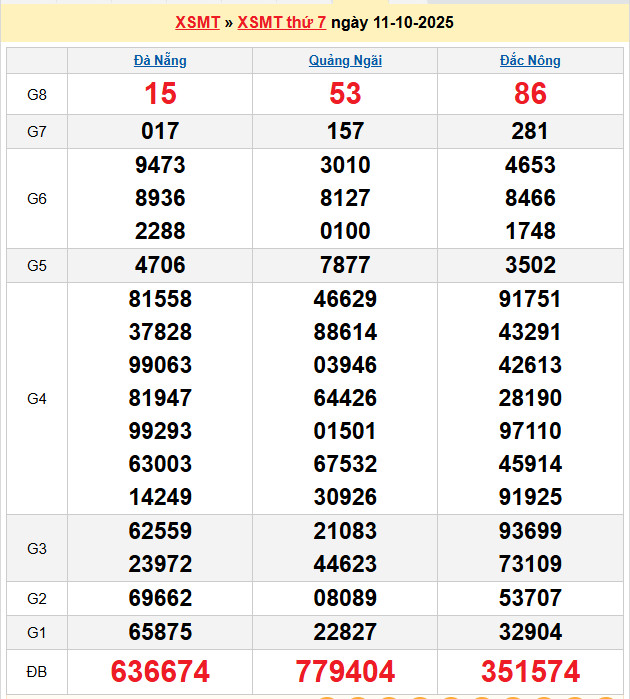
Task: Click the G8 row label
Action: click(37, 94)
